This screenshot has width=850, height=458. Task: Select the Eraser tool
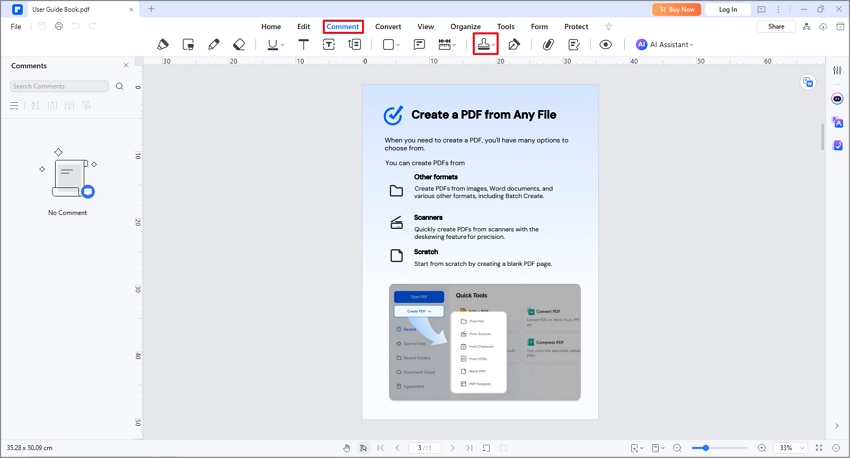(239, 44)
